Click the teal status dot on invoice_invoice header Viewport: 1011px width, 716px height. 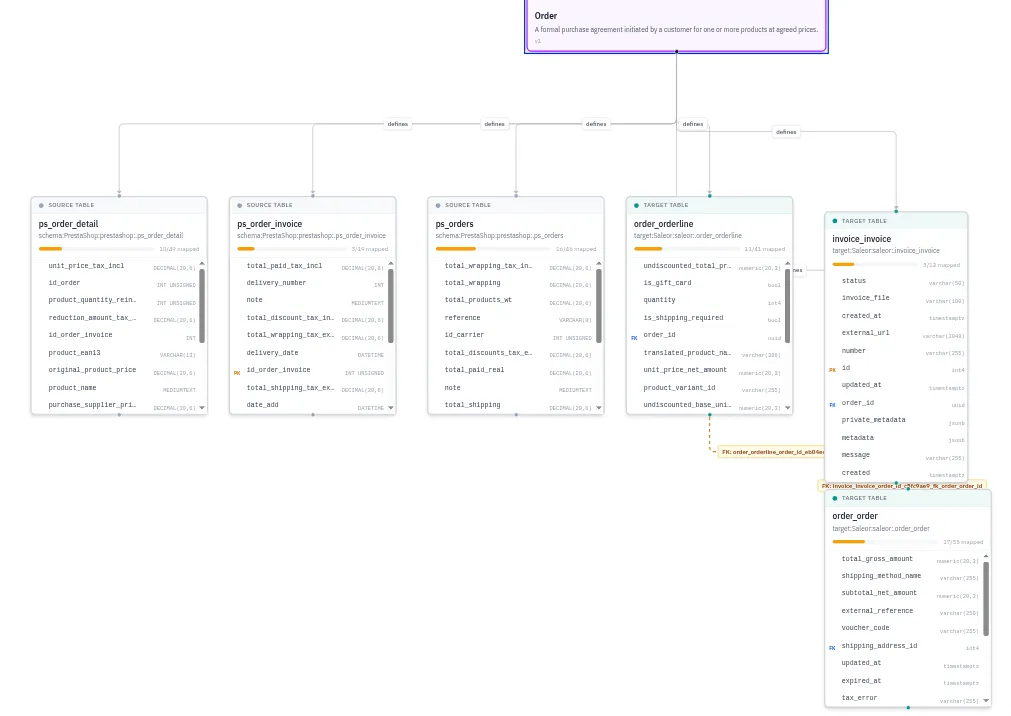pos(835,221)
